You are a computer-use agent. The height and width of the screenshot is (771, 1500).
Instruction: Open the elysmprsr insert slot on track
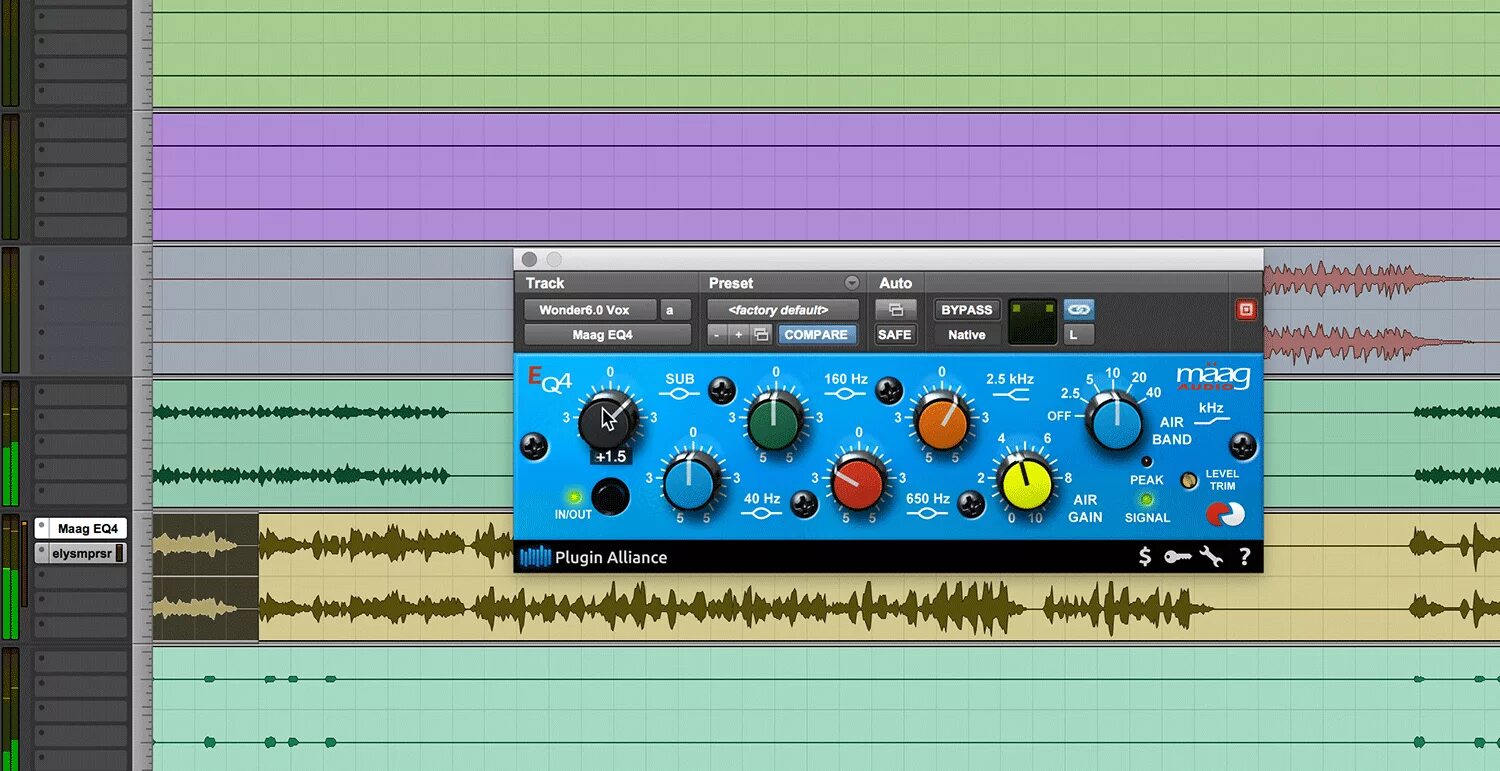[x=80, y=553]
